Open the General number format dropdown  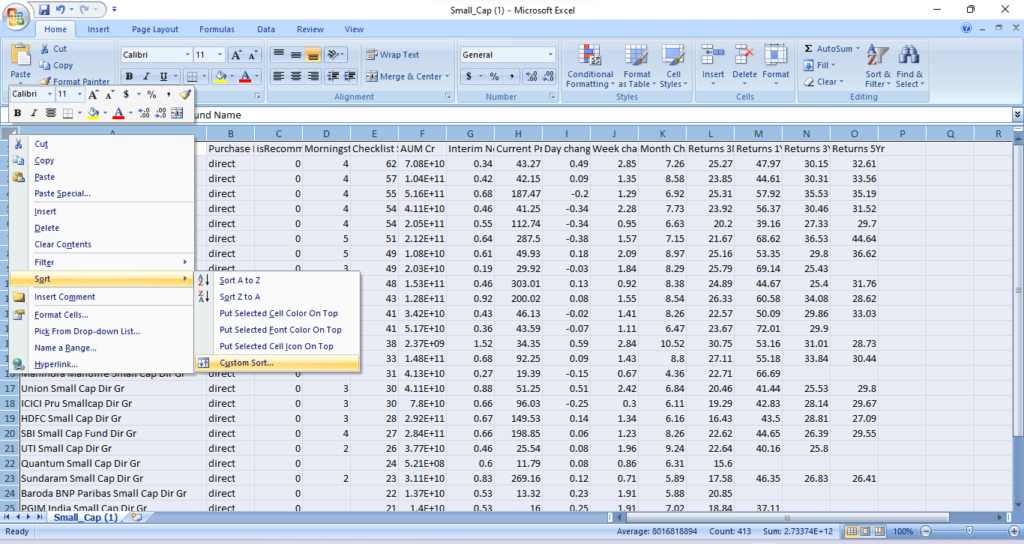(x=551, y=55)
